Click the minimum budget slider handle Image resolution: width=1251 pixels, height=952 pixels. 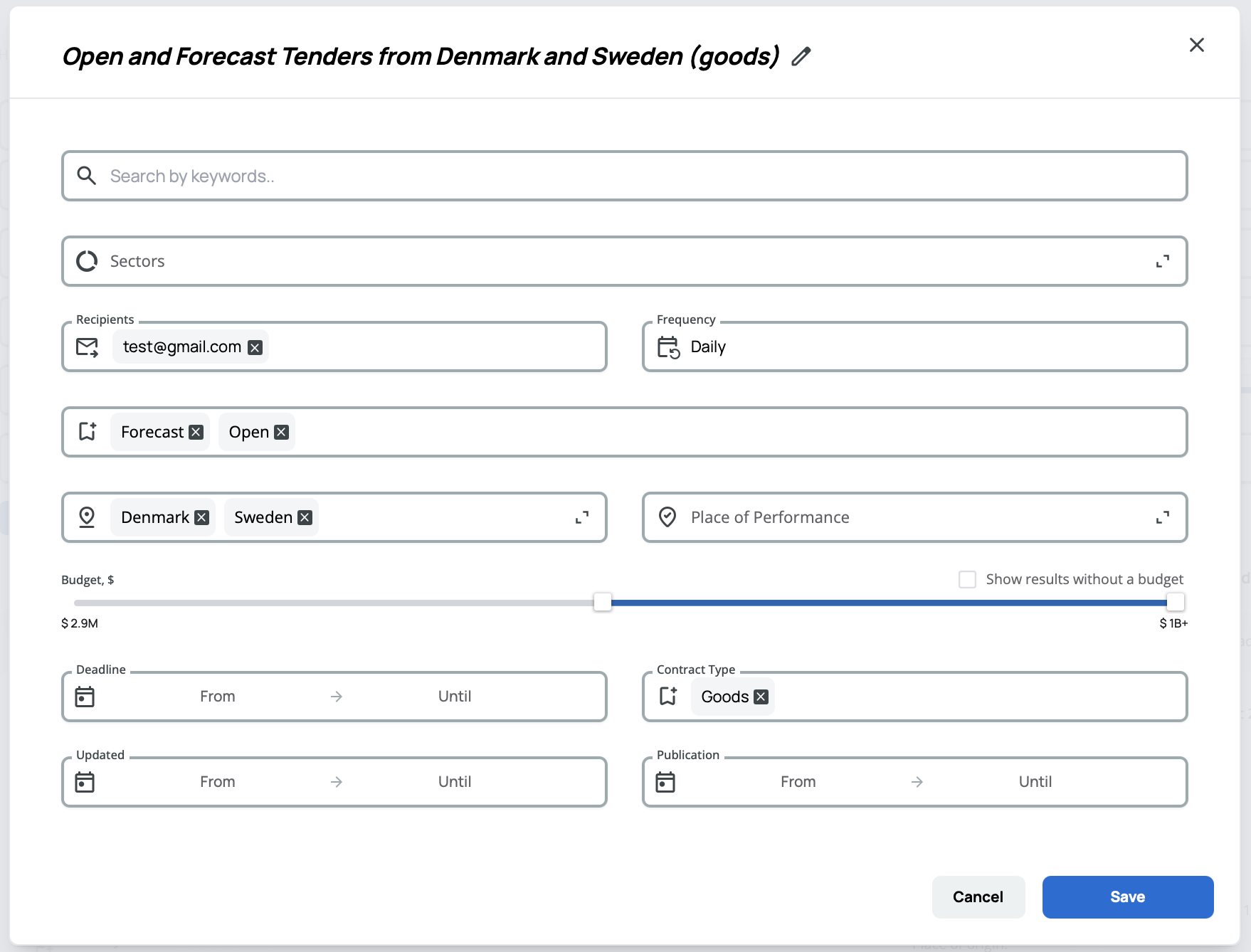(x=603, y=603)
